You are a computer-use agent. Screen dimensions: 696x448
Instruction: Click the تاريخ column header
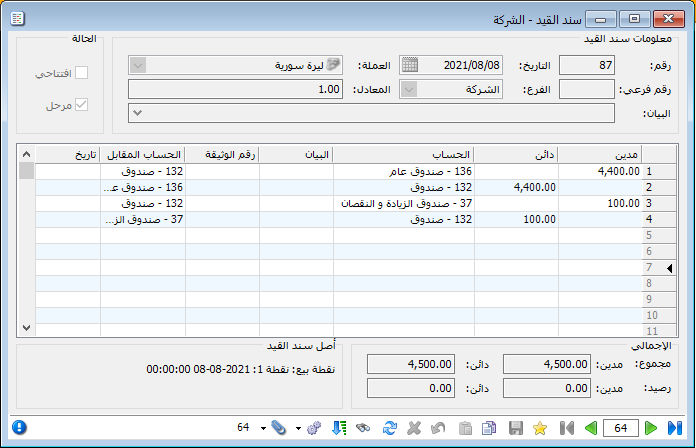[67, 155]
